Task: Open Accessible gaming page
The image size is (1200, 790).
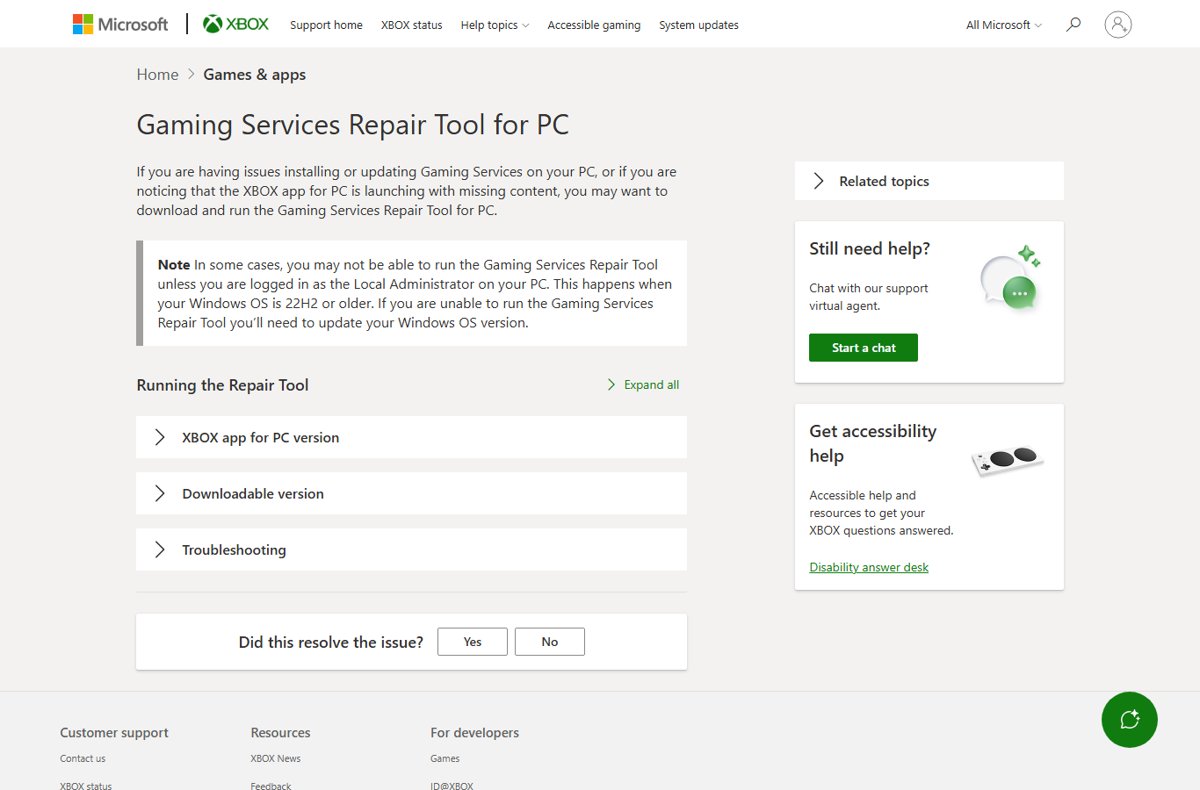Action: tap(594, 25)
